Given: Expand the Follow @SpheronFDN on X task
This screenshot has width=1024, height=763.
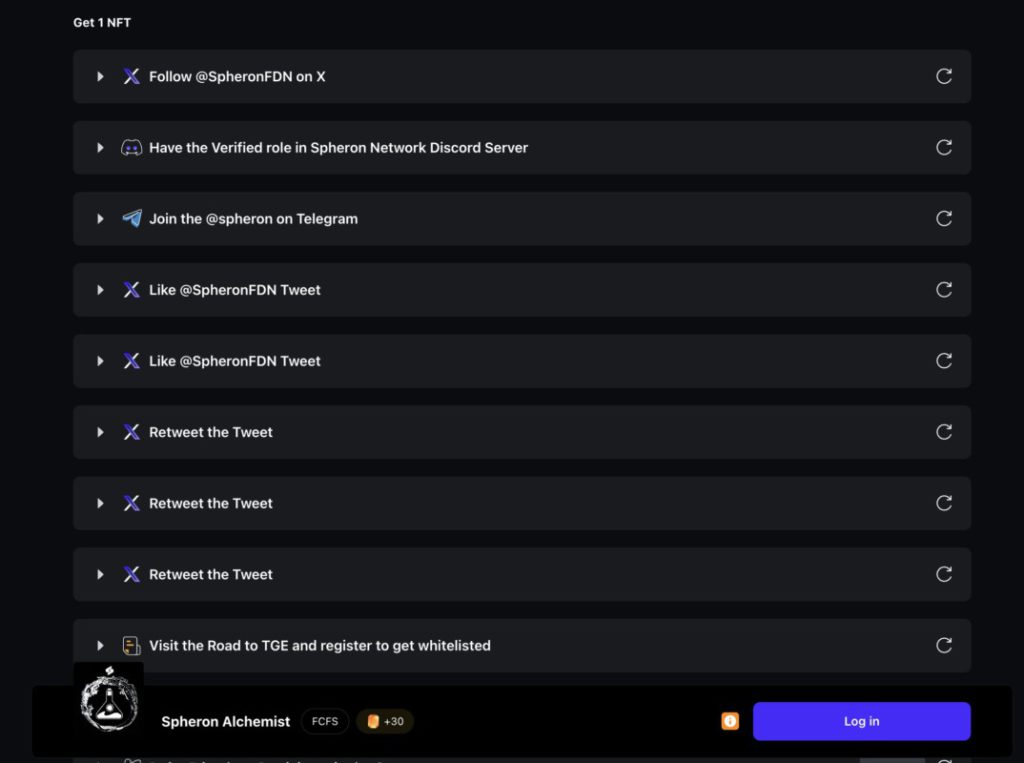Looking at the screenshot, I should pos(100,76).
